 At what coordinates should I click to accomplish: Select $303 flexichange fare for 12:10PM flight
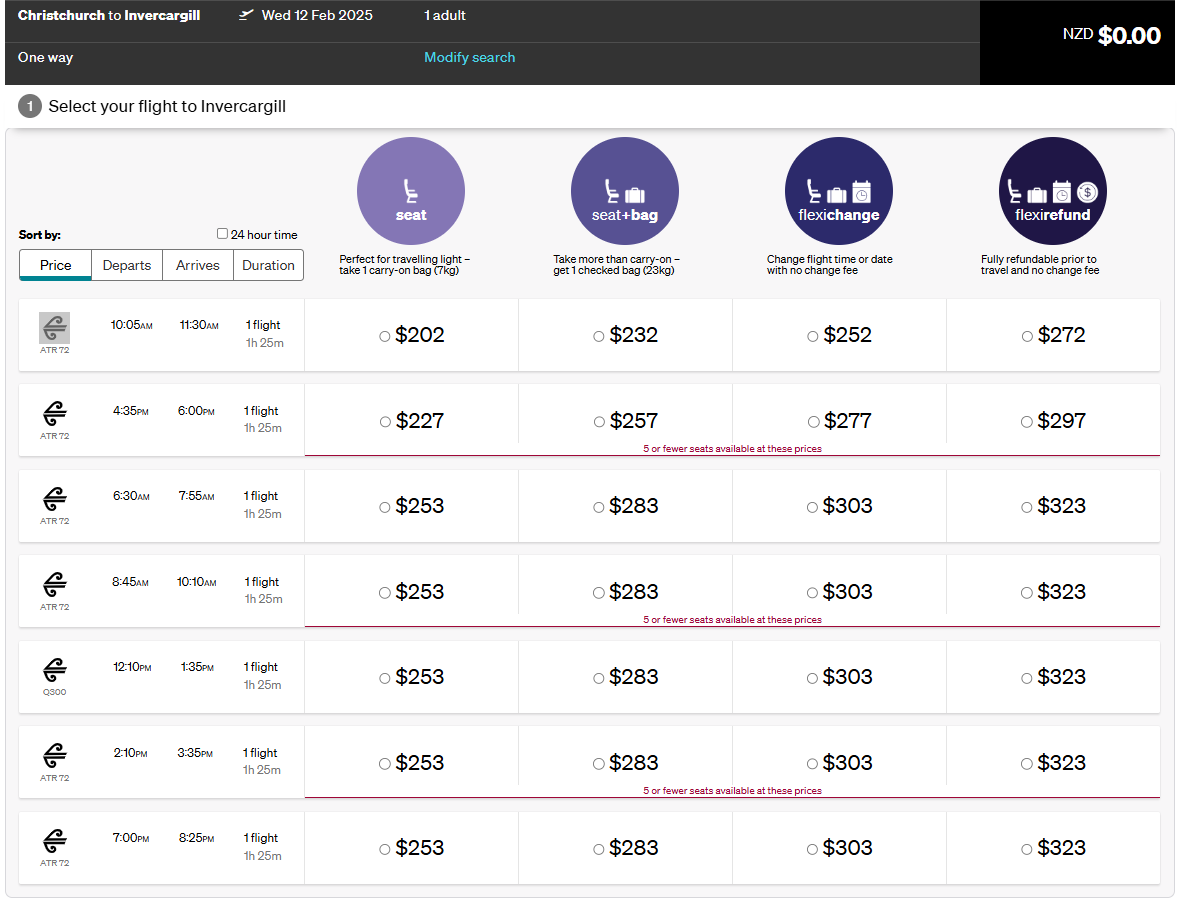pos(812,679)
